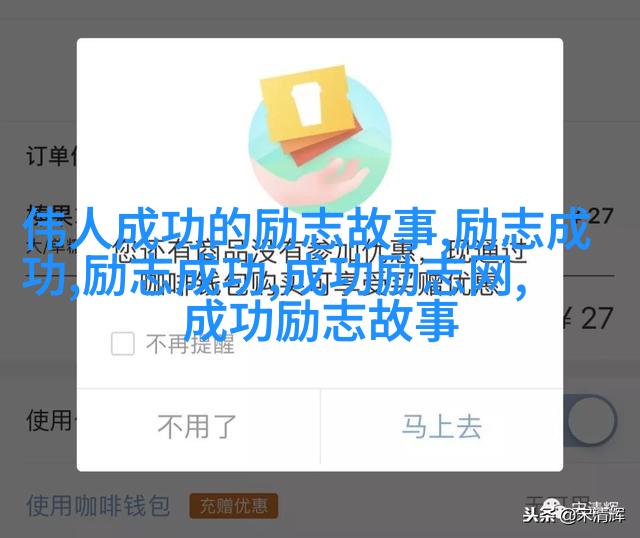The width and height of the screenshot is (640, 538).
Task: Click the 不用了 button
Action: [x=198, y=427]
